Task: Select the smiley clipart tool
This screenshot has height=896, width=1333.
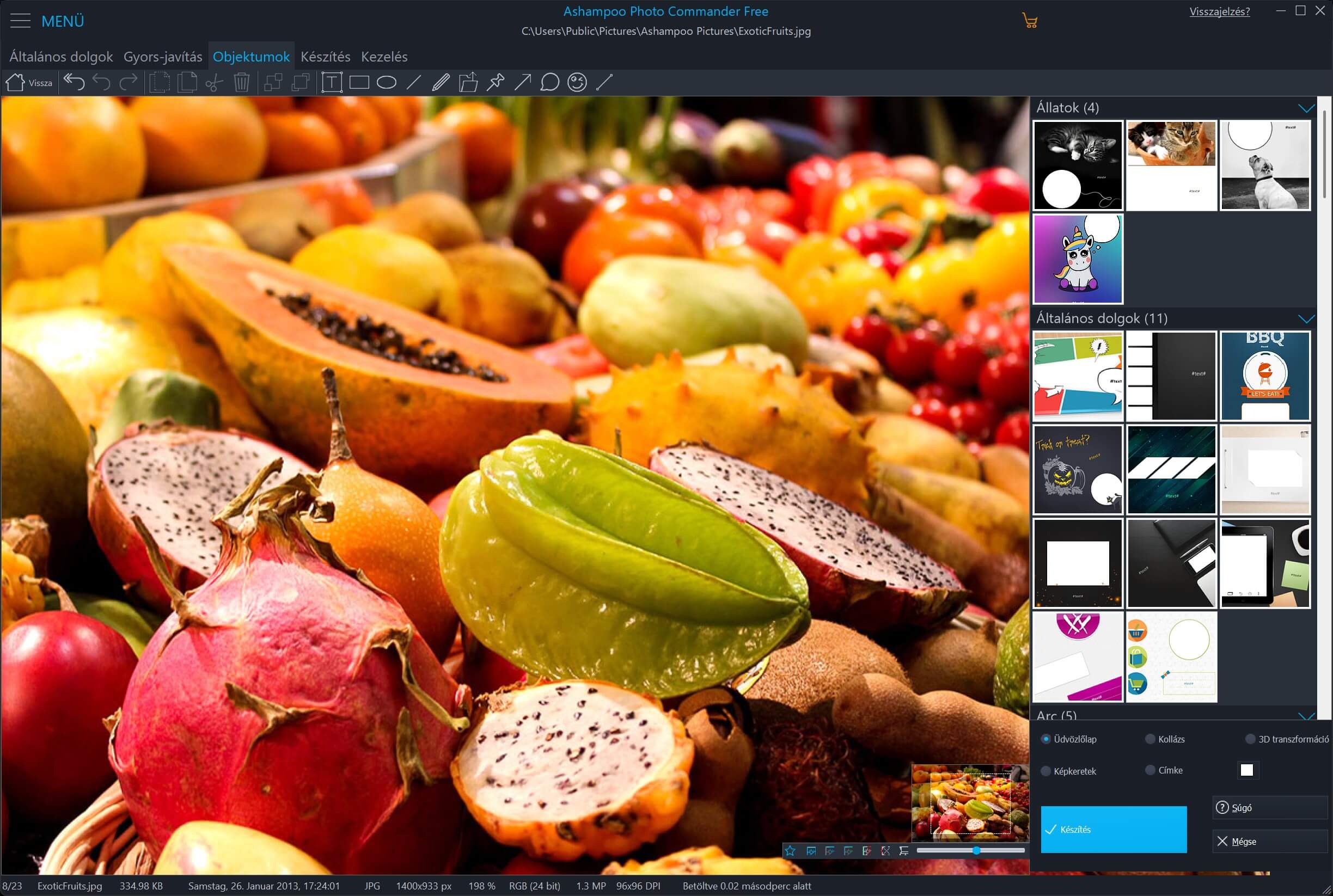Action: [577, 82]
